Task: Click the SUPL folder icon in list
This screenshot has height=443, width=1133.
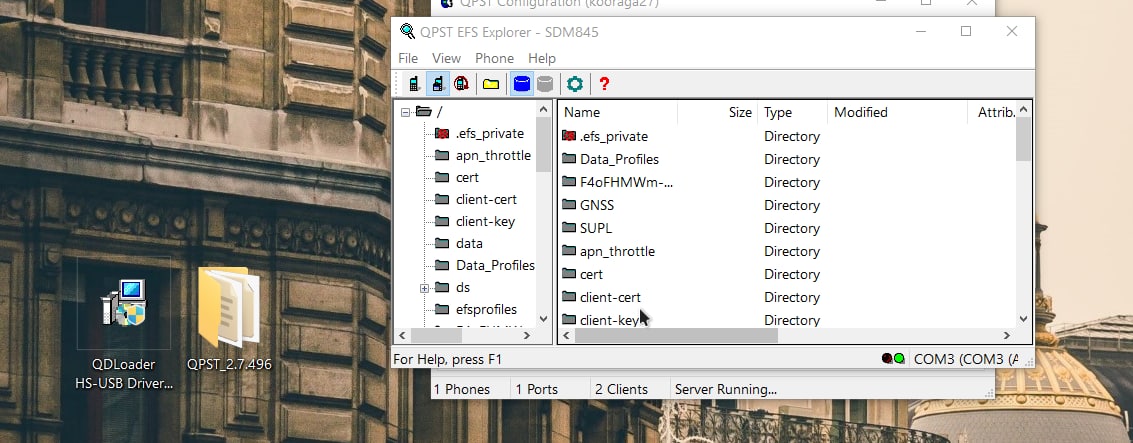Action: point(569,228)
